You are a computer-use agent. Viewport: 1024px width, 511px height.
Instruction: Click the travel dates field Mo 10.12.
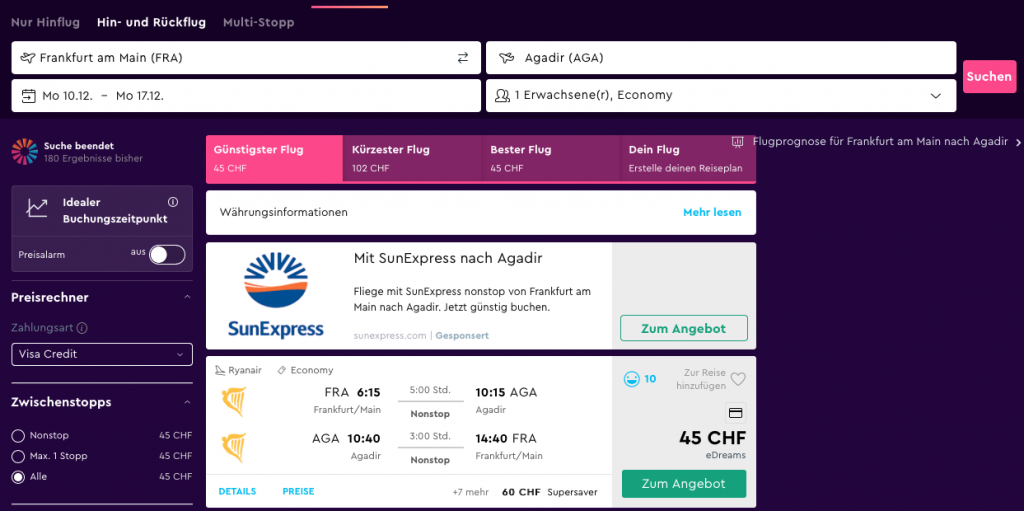click(x=246, y=95)
